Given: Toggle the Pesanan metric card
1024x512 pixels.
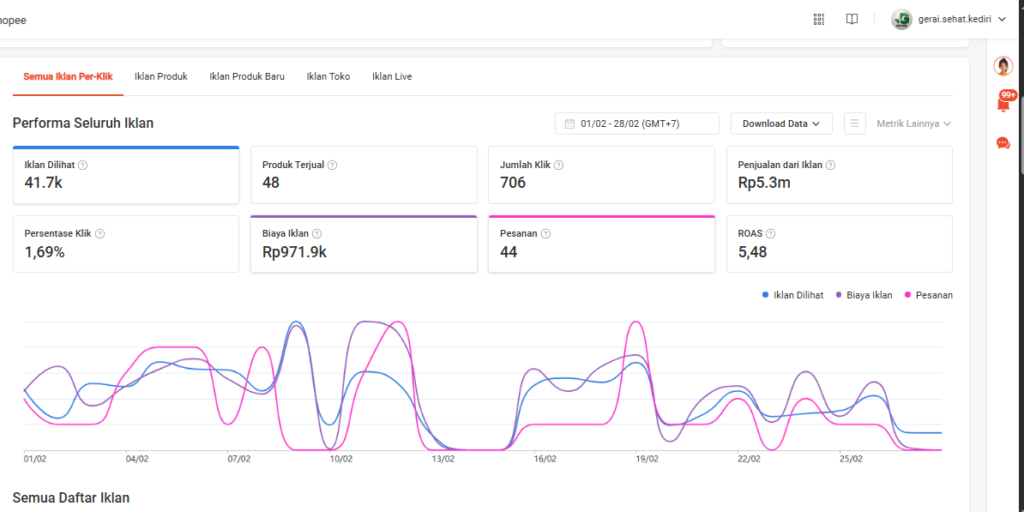Looking at the screenshot, I should 601,244.
